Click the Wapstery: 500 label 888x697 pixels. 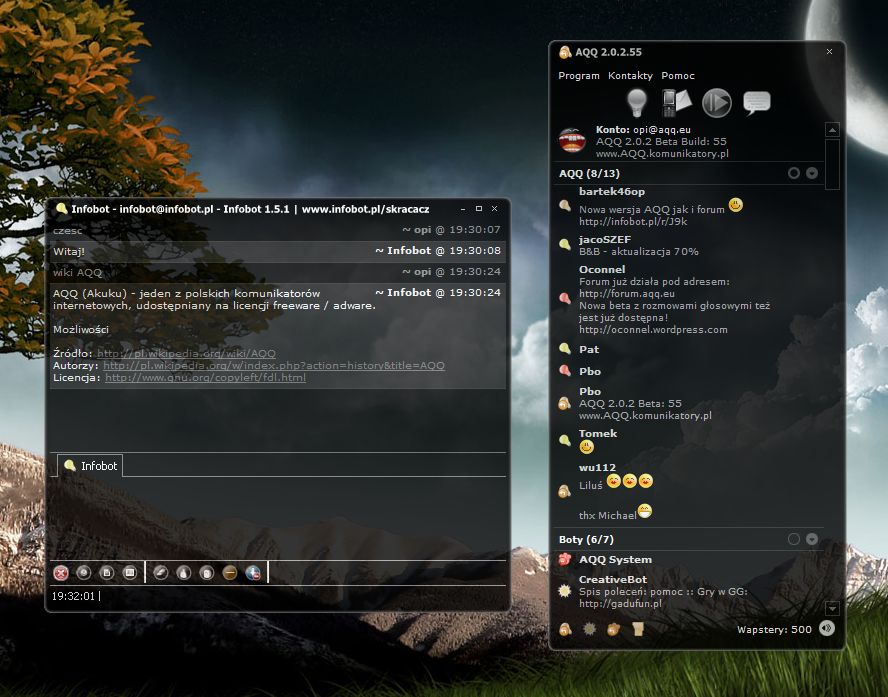tap(774, 630)
